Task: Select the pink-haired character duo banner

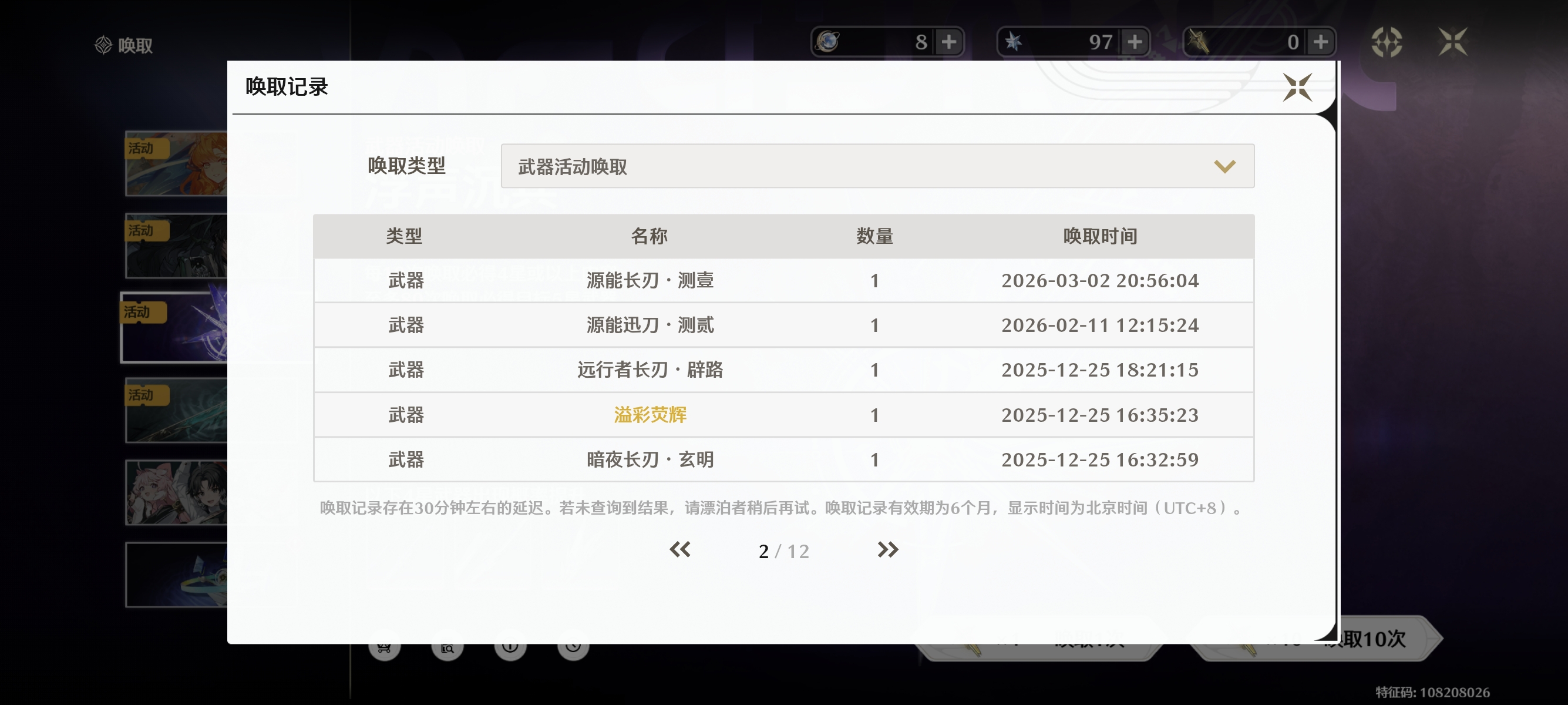Action: coord(177,492)
